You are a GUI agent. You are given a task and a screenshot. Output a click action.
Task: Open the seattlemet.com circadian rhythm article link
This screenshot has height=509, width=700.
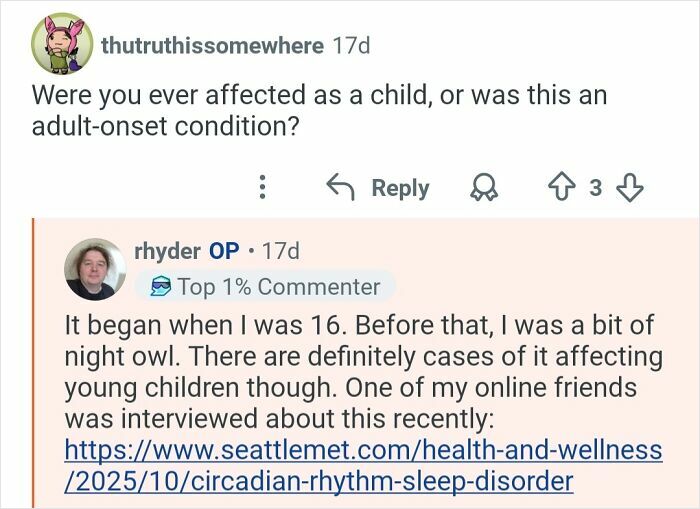(363, 465)
